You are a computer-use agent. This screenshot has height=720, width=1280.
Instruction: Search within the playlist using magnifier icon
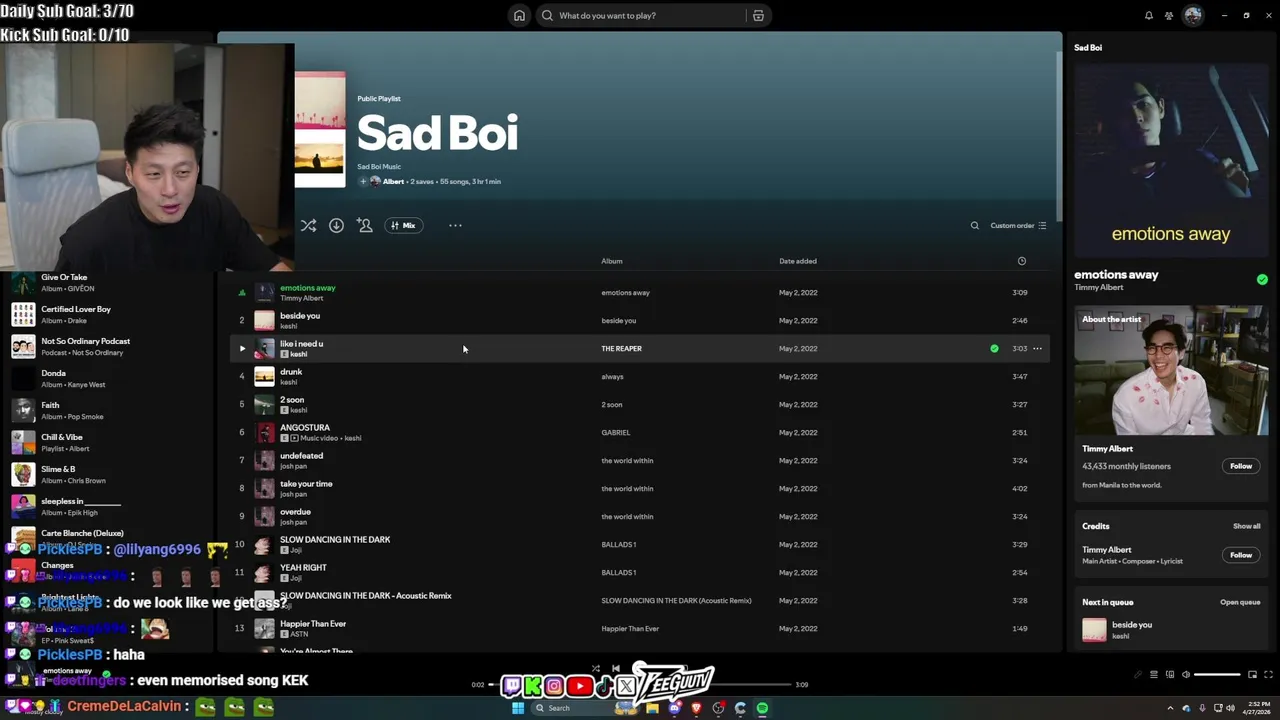coord(975,226)
